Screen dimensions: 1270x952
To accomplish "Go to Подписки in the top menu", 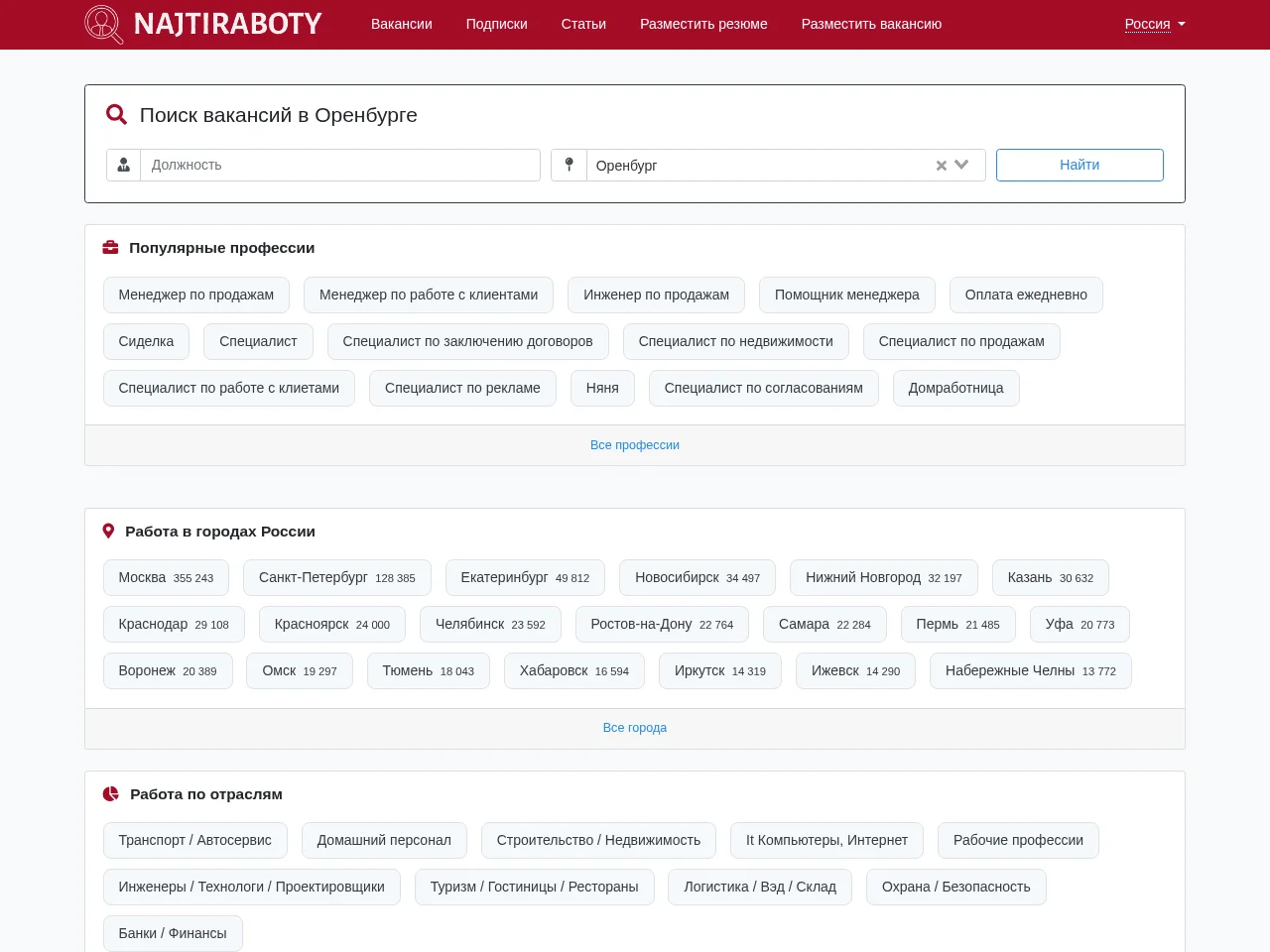I will [497, 24].
